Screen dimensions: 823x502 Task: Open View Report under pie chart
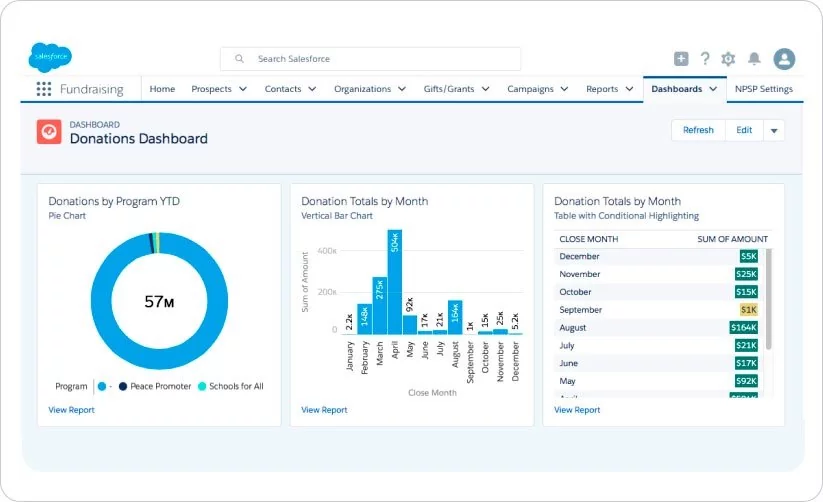[71, 410]
